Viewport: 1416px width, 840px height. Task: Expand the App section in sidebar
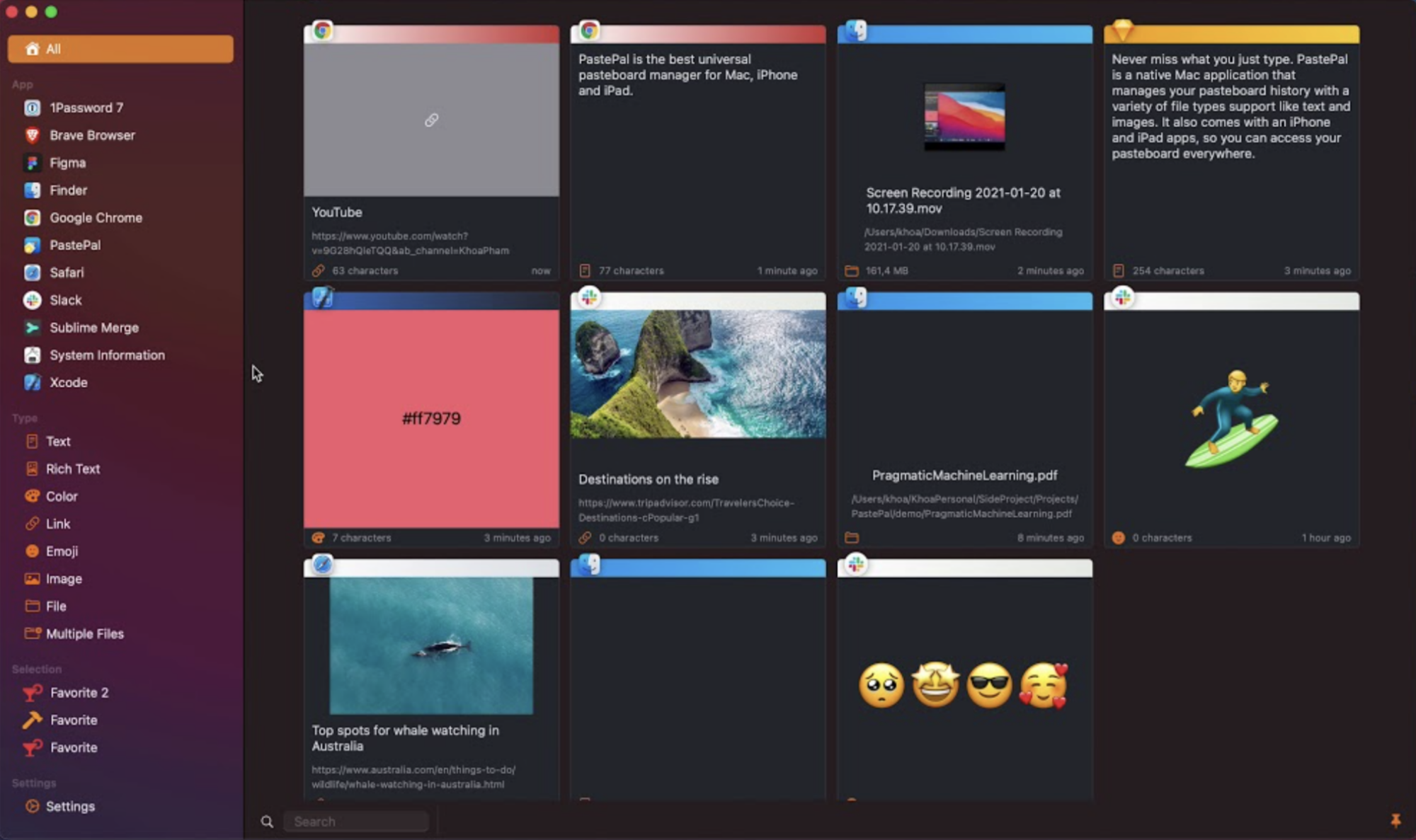pos(22,84)
